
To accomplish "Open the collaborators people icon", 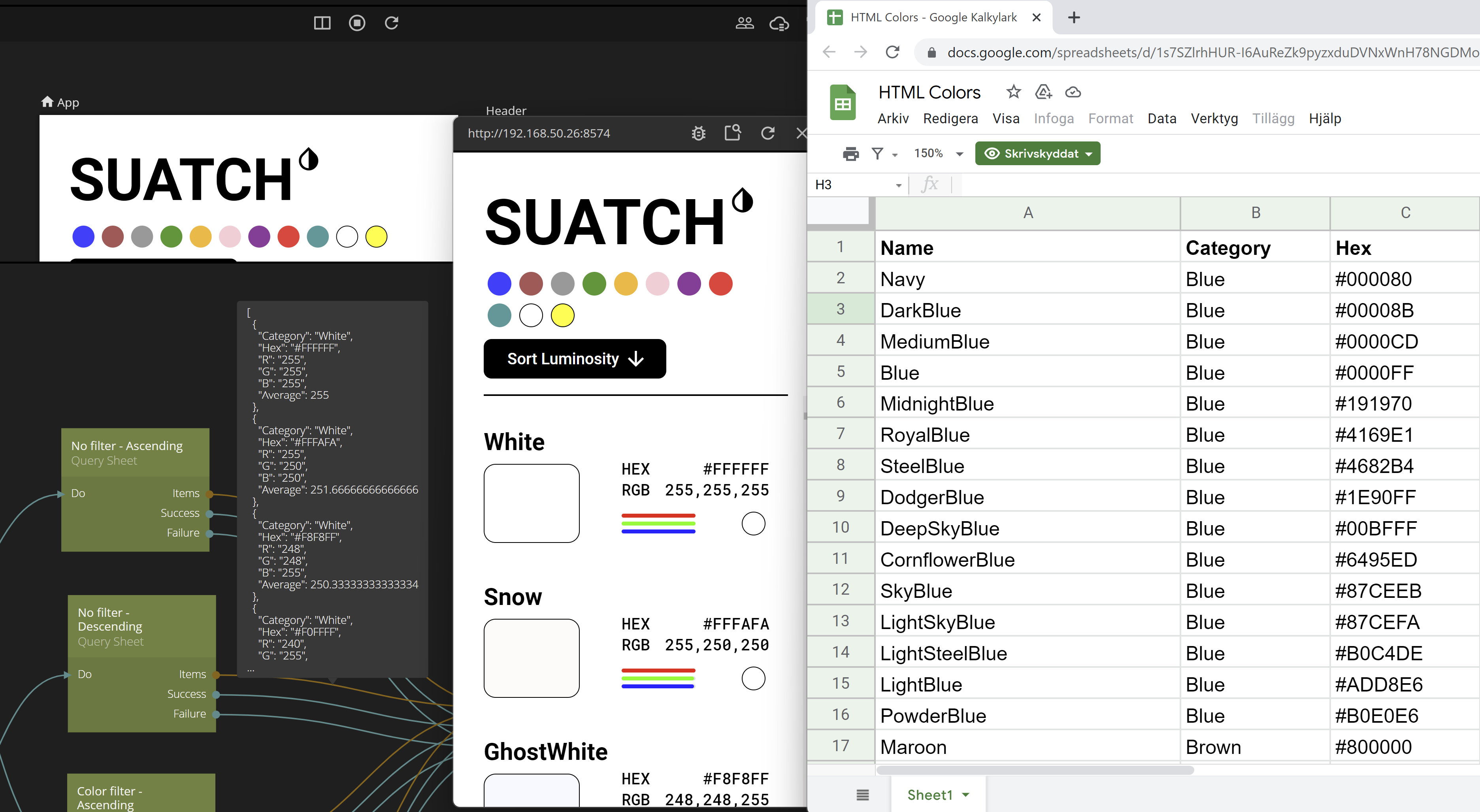I will click(745, 23).
